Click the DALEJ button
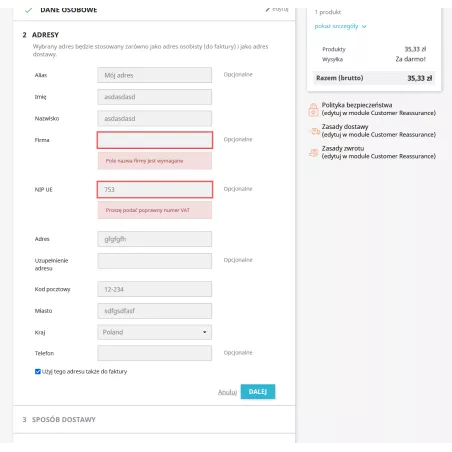 pos(258,392)
